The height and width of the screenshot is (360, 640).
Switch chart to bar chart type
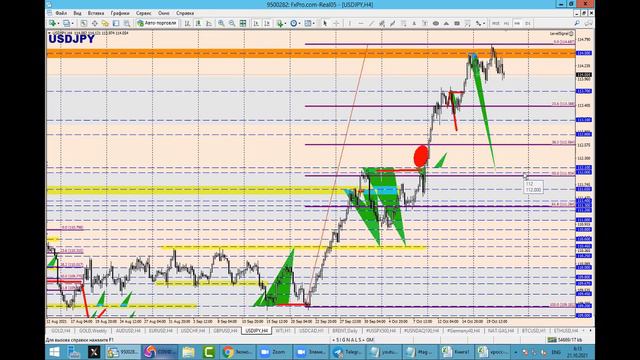coord(187,23)
